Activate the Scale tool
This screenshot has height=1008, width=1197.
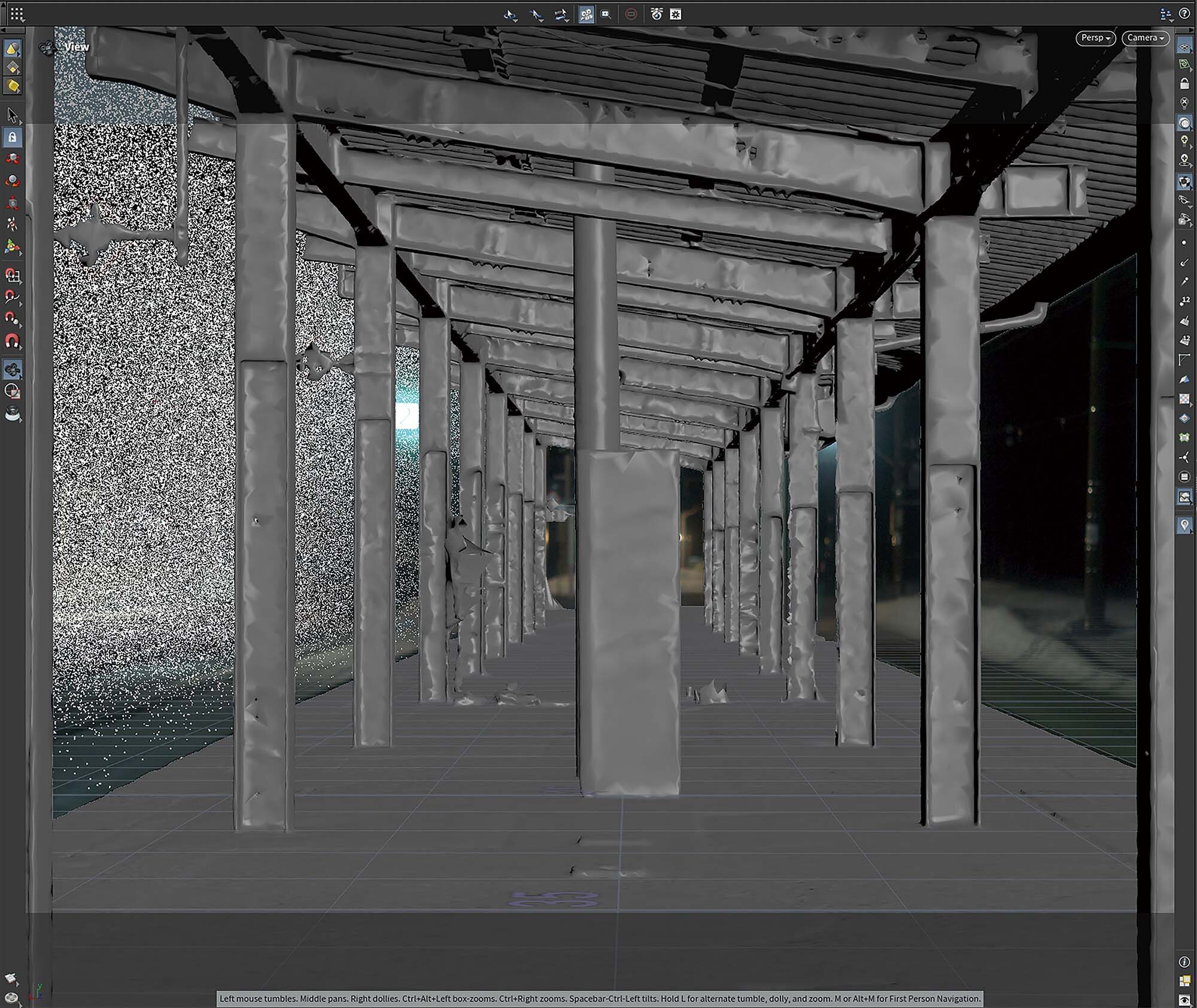click(12, 202)
